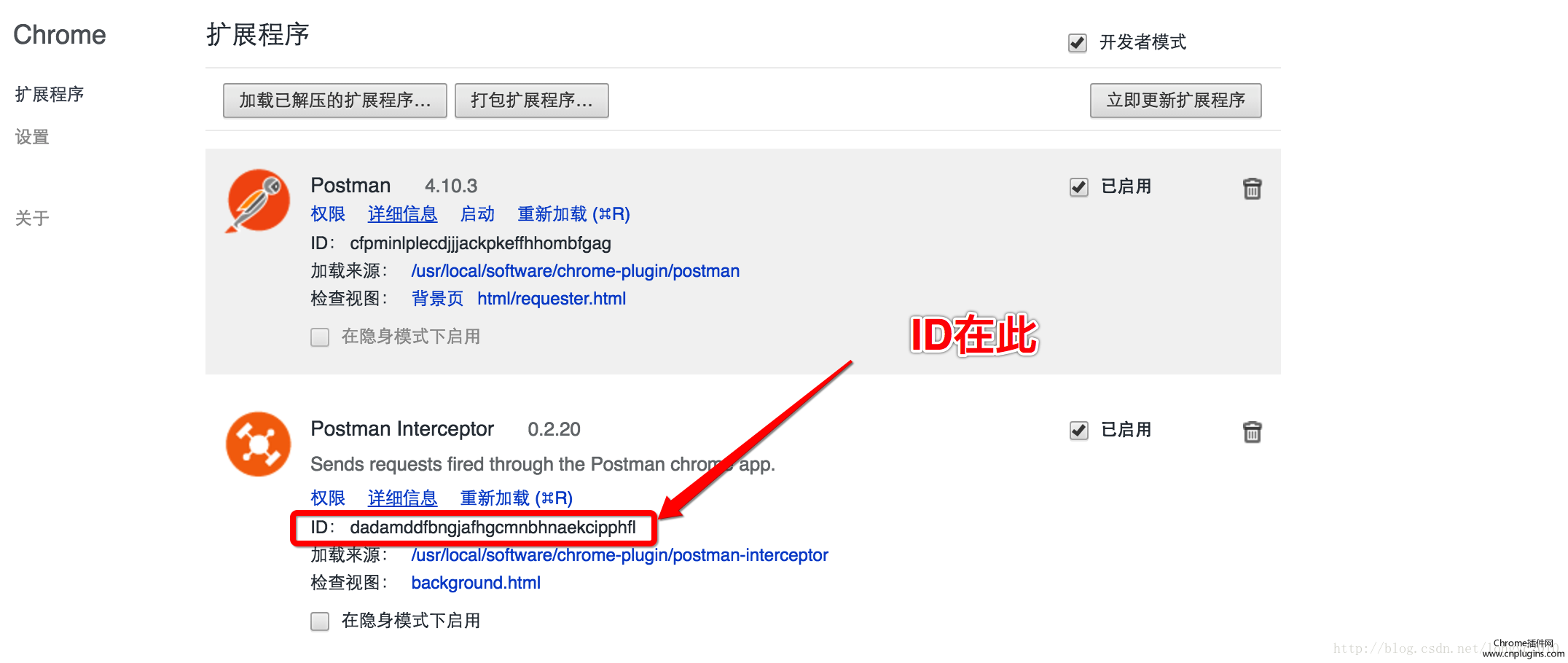Launch Postman with the 启动 link
The image size is (1568, 663).
[x=477, y=214]
